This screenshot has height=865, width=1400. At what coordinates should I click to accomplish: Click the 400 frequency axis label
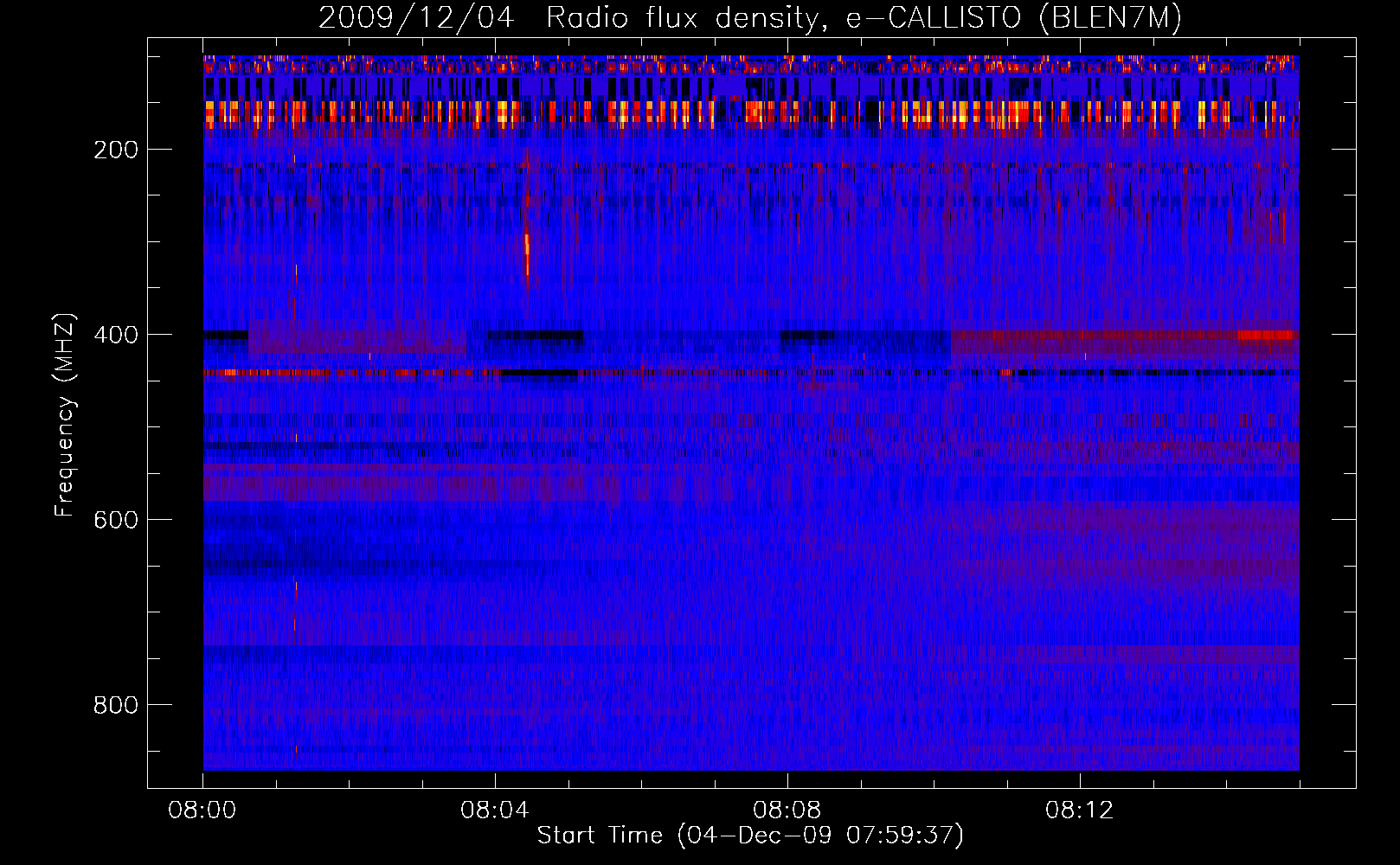(x=116, y=336)
